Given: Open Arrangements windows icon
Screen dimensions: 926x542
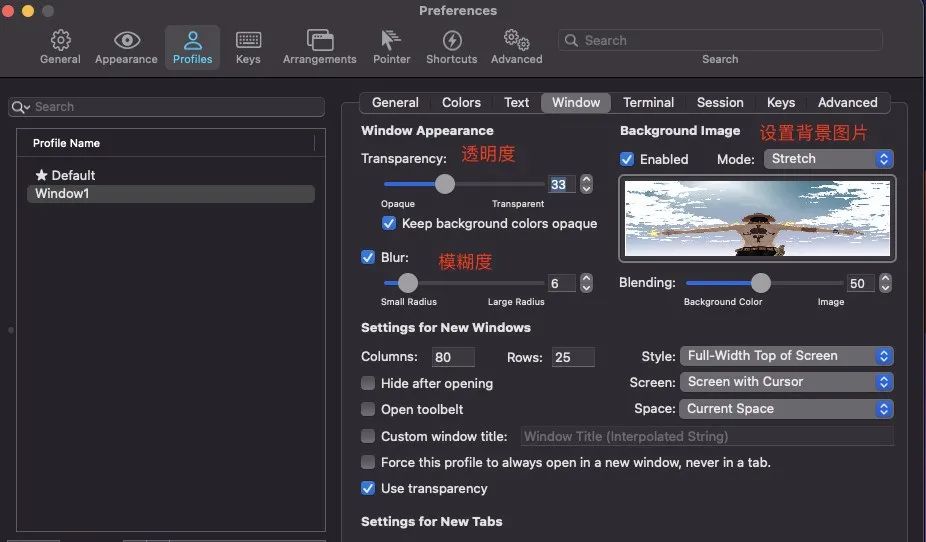Looking at the screenshot, I should 319,40.
